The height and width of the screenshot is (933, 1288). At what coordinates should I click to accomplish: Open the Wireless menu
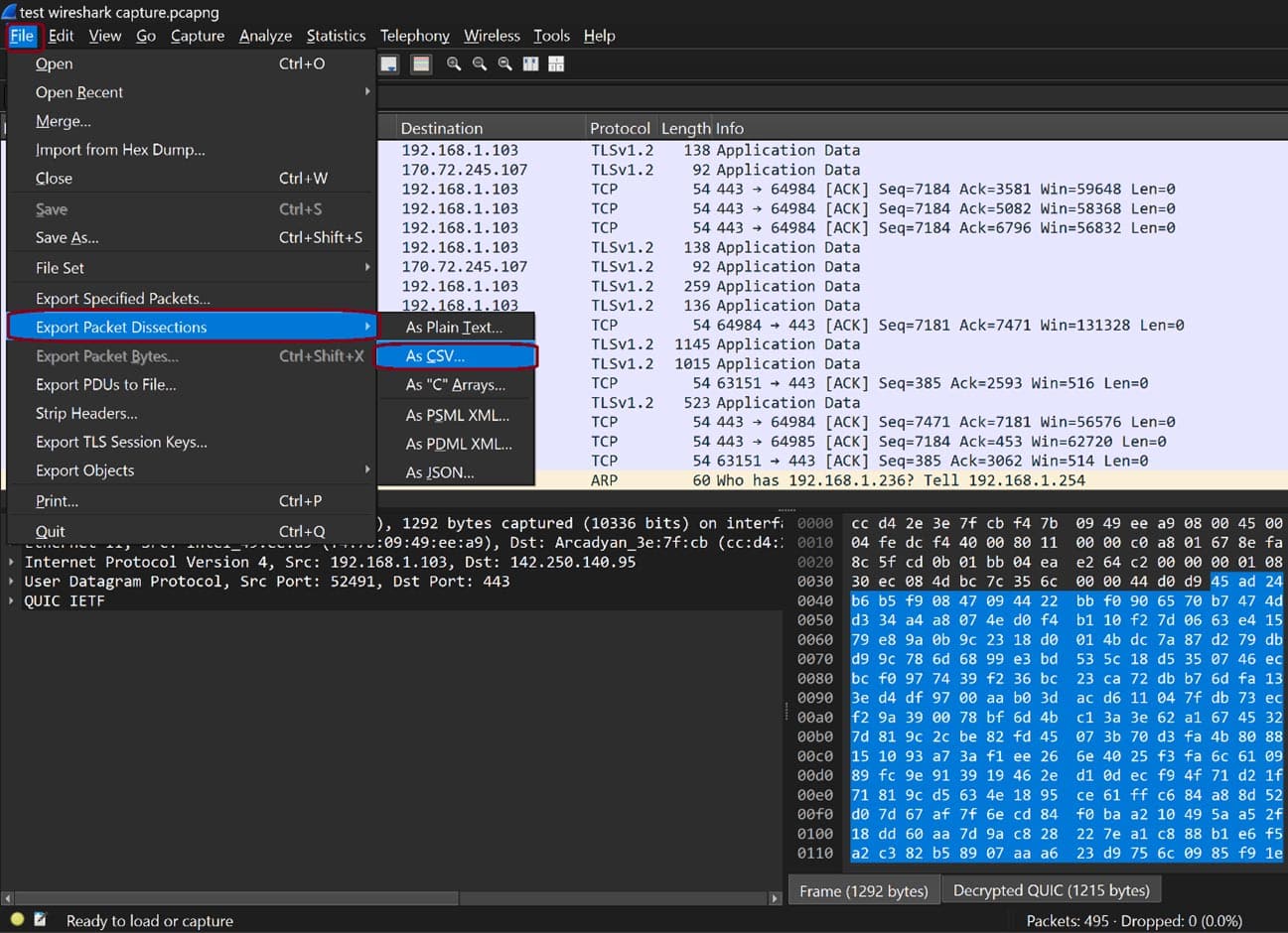tap(492, 36)
